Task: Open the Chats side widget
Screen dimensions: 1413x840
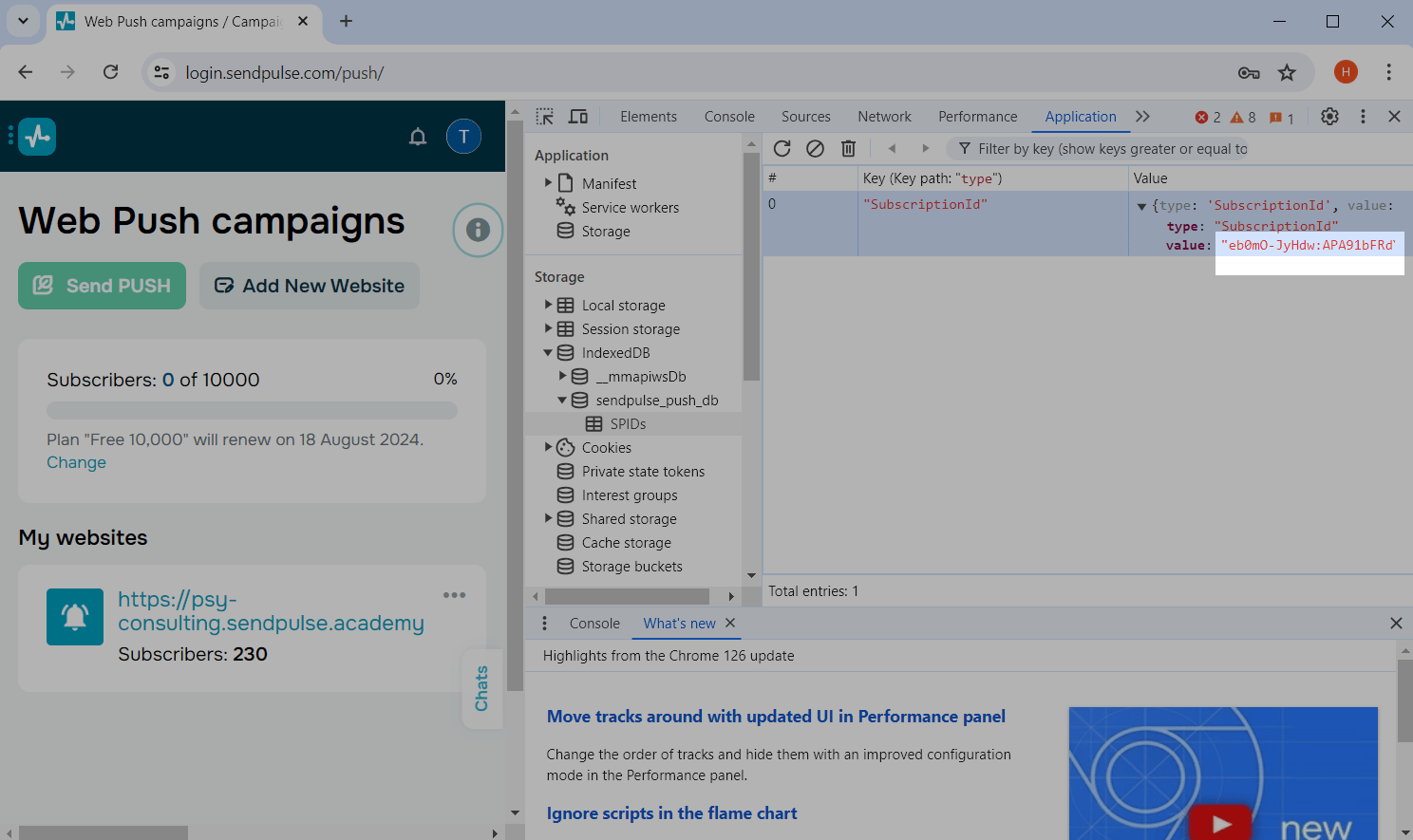Action: click(x=481, y=689)
